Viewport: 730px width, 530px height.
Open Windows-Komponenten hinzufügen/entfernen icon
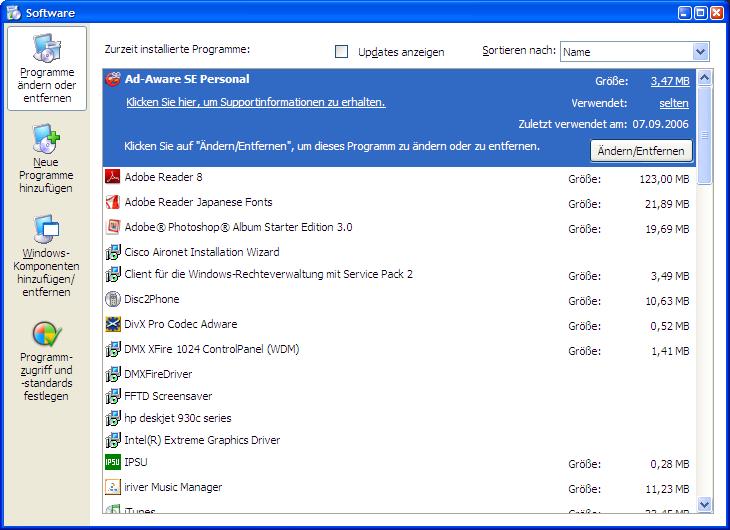(46, 229)
